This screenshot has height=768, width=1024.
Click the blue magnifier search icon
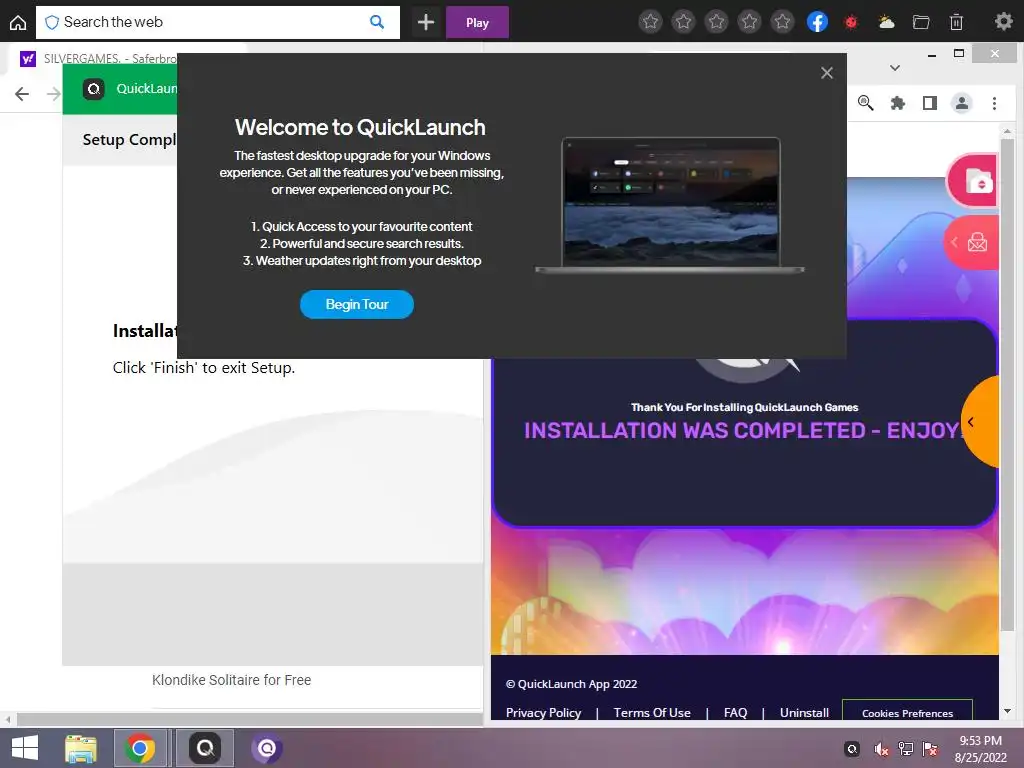coord(377,22)
